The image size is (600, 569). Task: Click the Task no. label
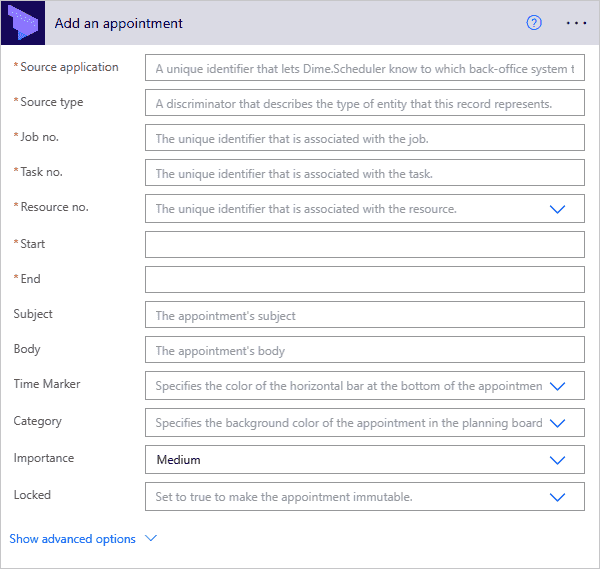41,172
